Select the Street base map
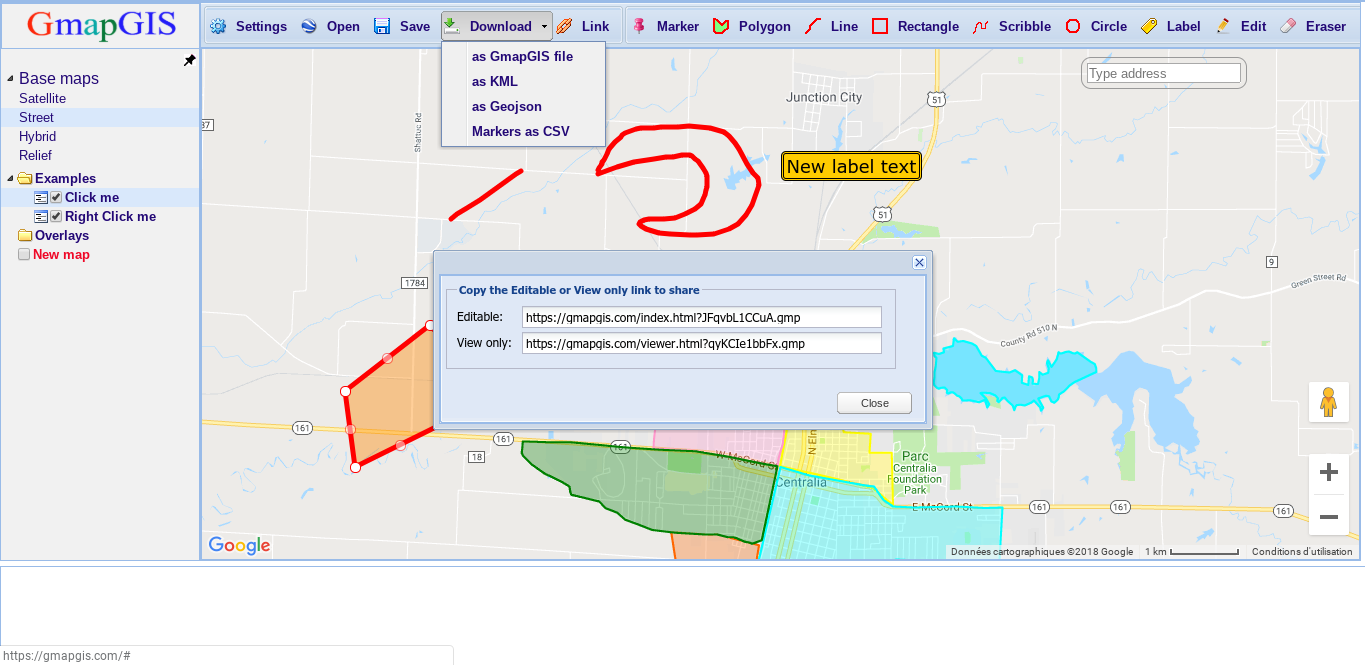This screenshot has width=1365, height=665. (x=37, y=118)
